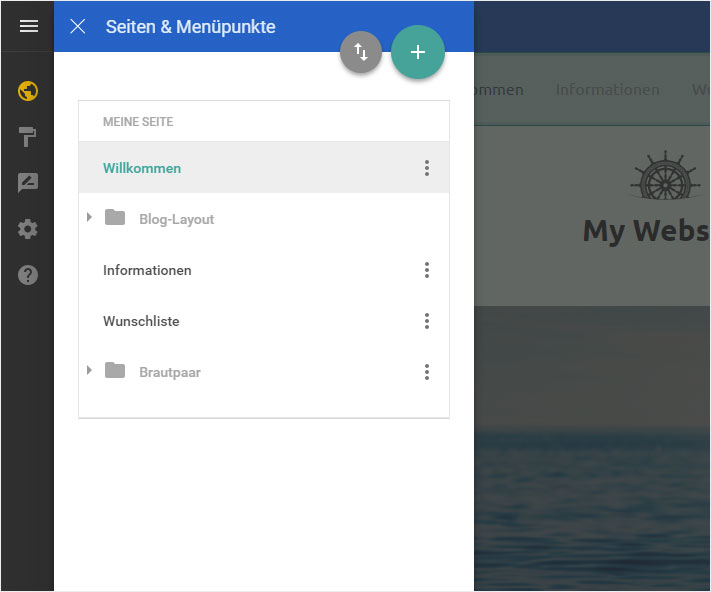
Task: Open options menu for Willkommen page
Action: pyautogui.click(x=427, y=168)
